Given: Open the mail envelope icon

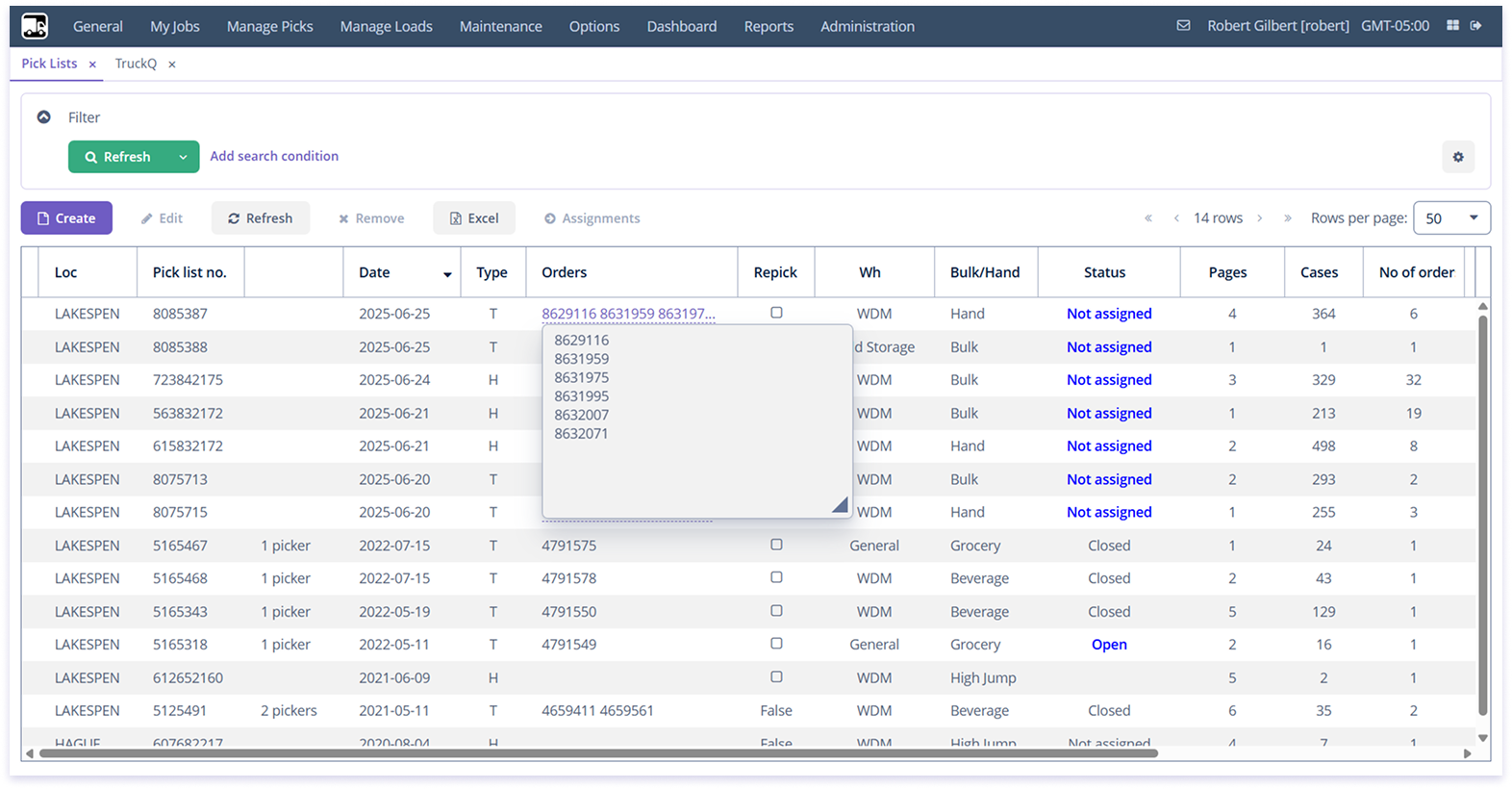Looking at the screenshot, I should 1183,26.
